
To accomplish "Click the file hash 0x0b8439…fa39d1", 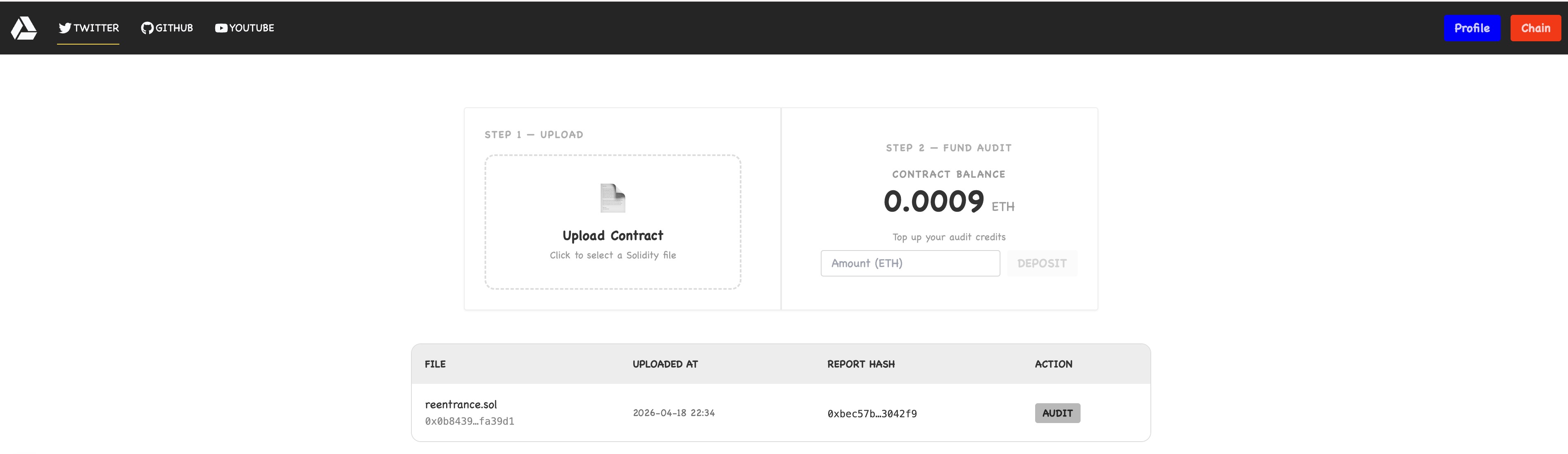I will pos(469,421).
